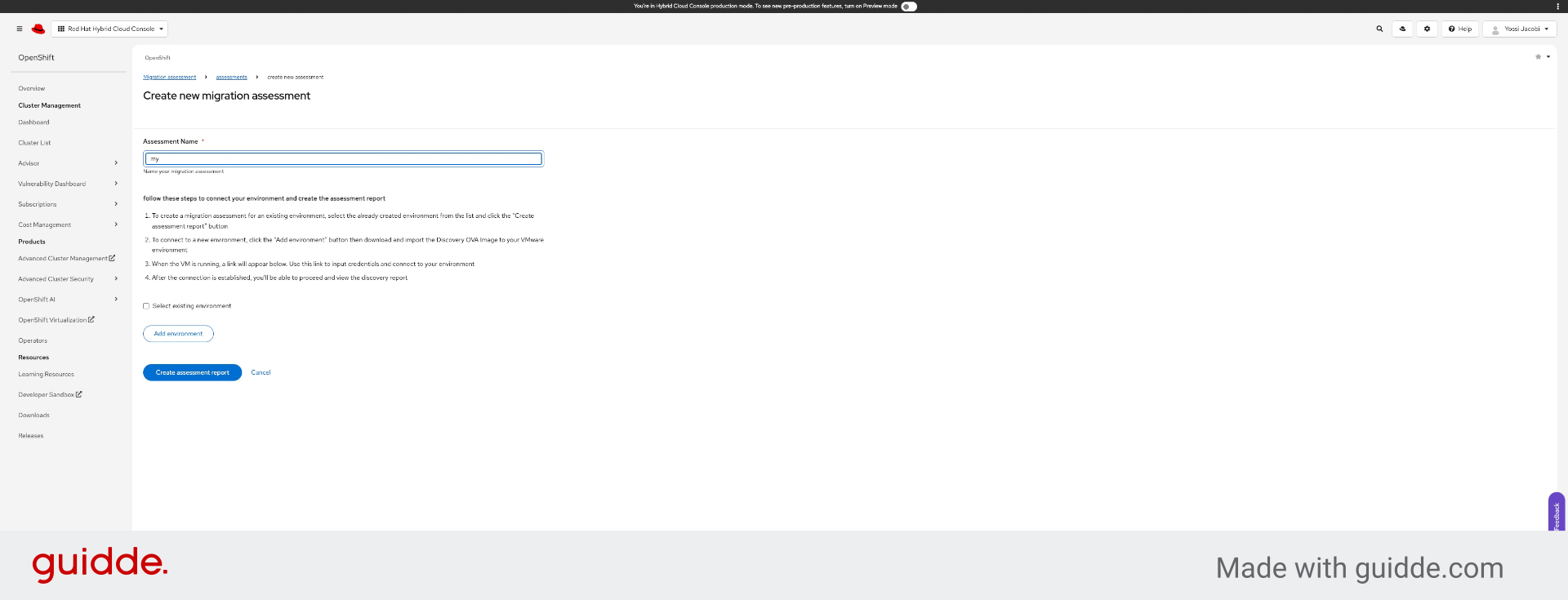Open the Yossi Jacobi user menu
Screen dimensions: 1568x600
1520,29
